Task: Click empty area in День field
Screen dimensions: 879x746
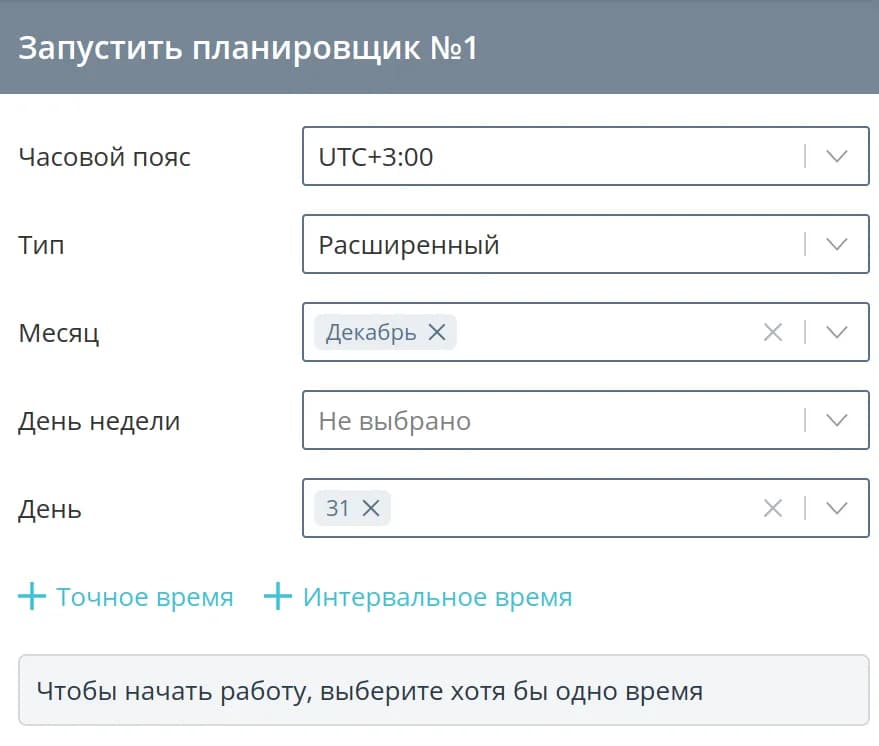Action: tap(570, 508)
